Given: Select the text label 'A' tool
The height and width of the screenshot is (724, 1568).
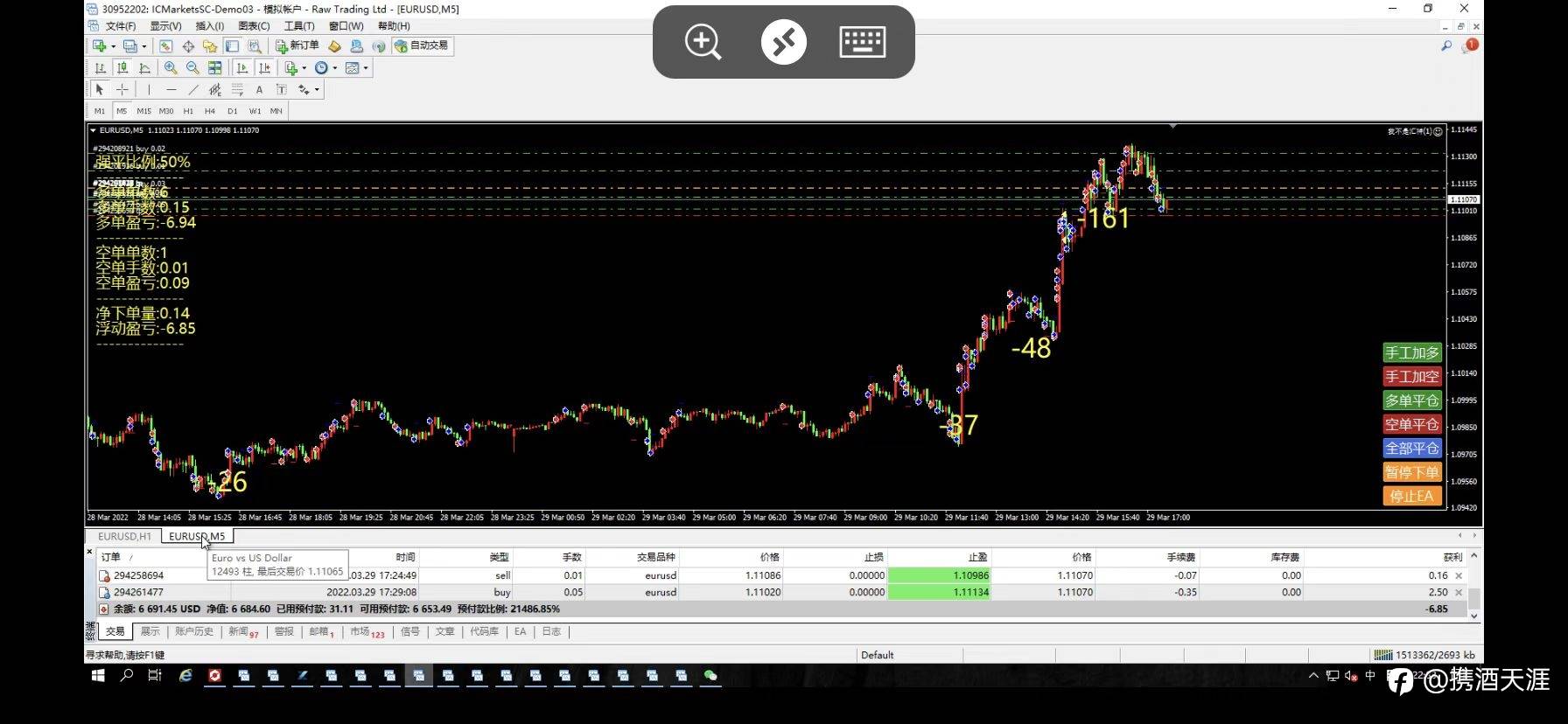Looking at the screenshot, I should (259, 89).
